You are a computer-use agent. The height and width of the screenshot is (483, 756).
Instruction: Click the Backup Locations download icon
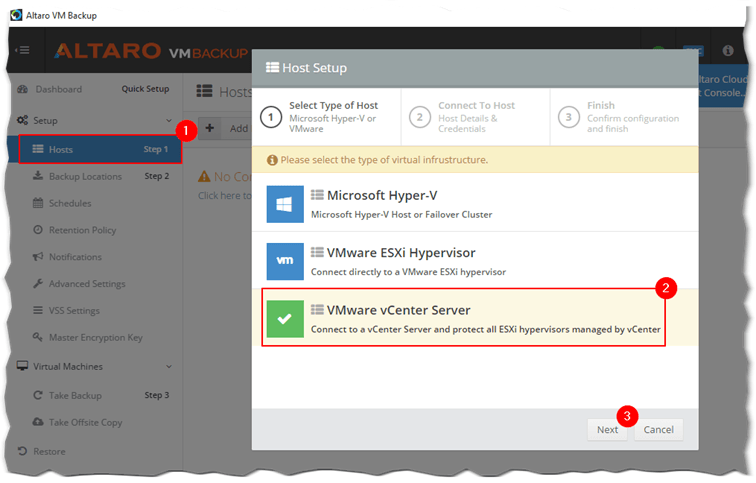click(x=38, y=175)
